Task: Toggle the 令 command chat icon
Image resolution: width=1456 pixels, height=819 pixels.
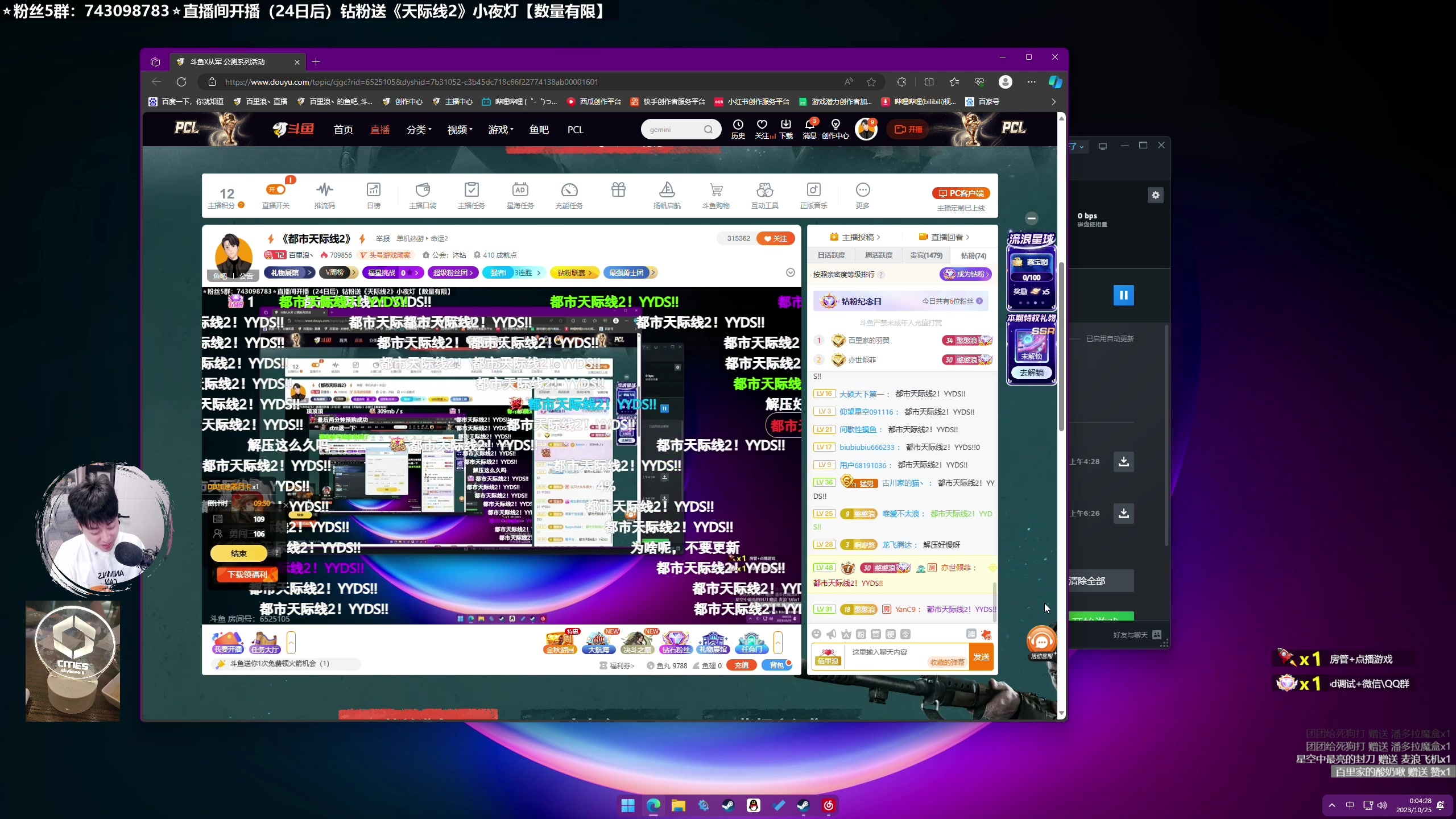Action: tap(905, 634)
